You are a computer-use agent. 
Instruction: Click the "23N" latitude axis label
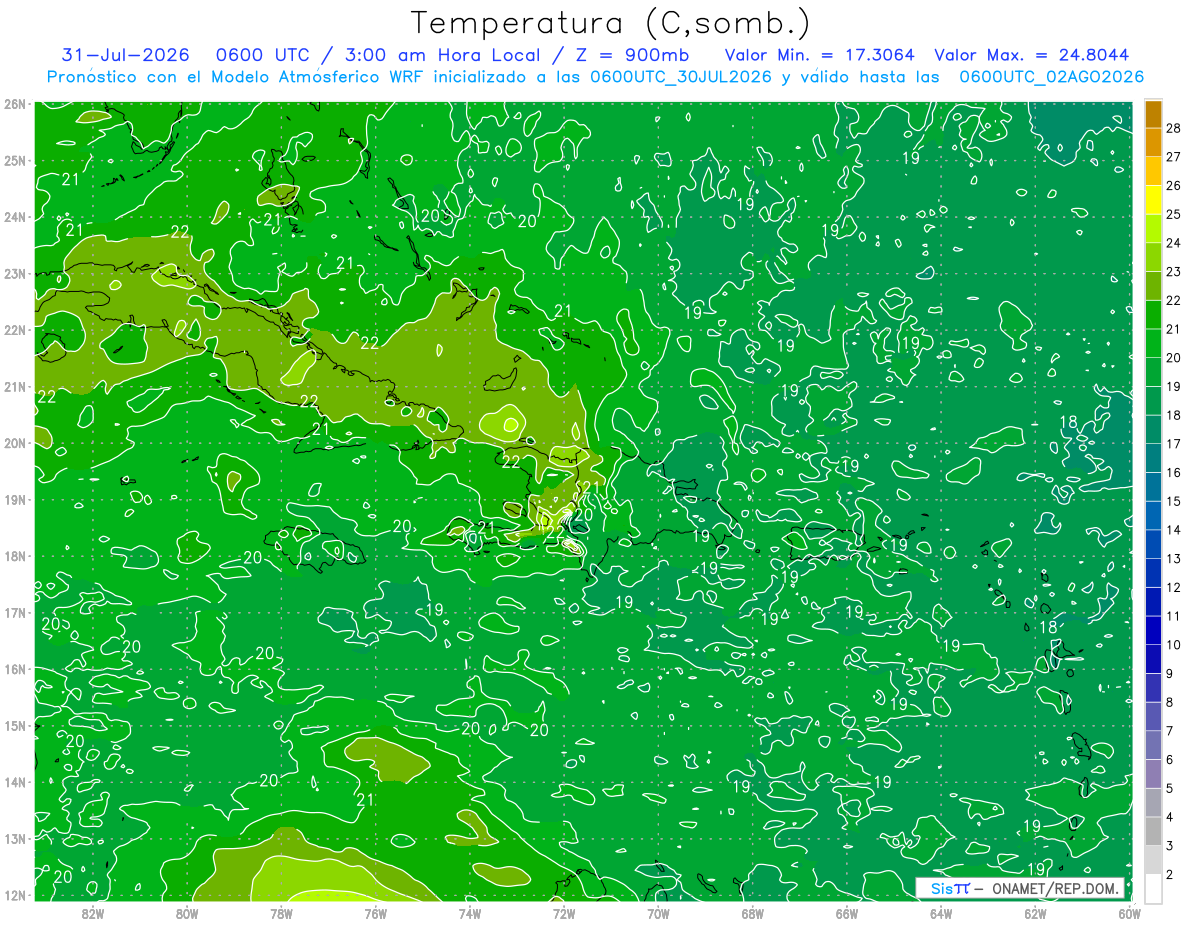pos(14,273)
